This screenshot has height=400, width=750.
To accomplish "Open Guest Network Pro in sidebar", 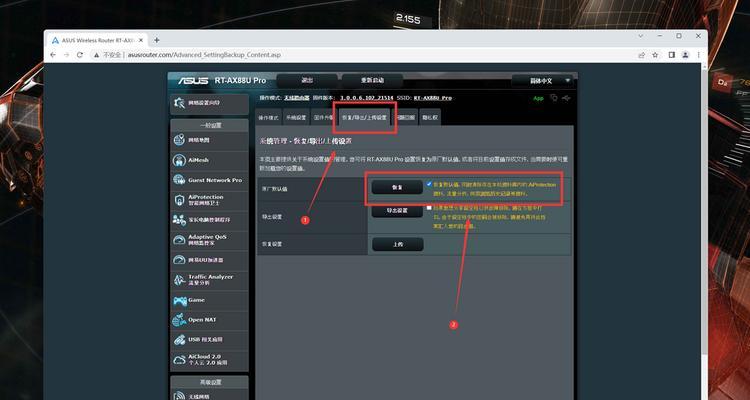I will point(209,180).
